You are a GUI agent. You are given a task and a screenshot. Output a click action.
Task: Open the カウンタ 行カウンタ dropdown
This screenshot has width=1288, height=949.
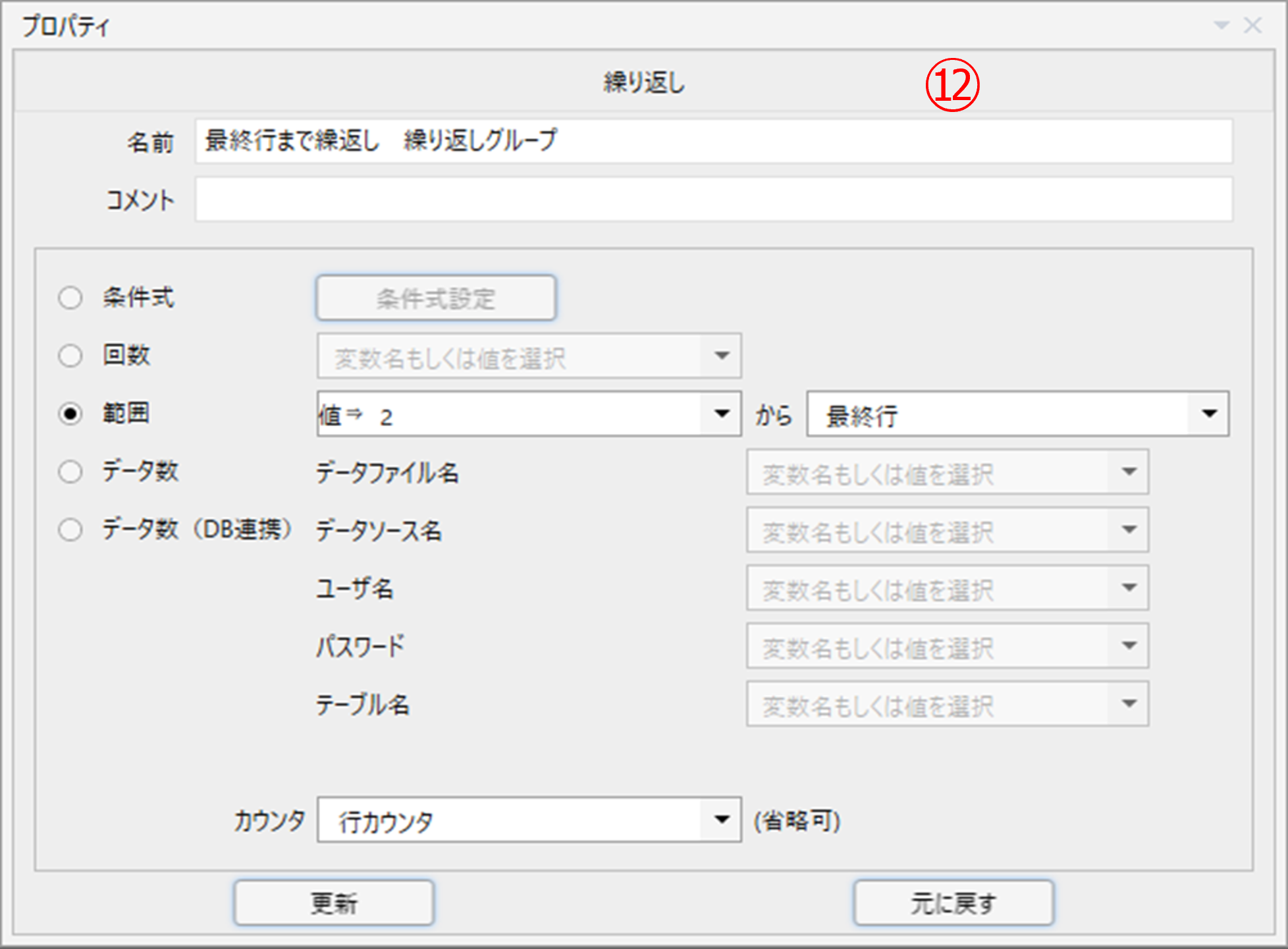coord(722,819)
